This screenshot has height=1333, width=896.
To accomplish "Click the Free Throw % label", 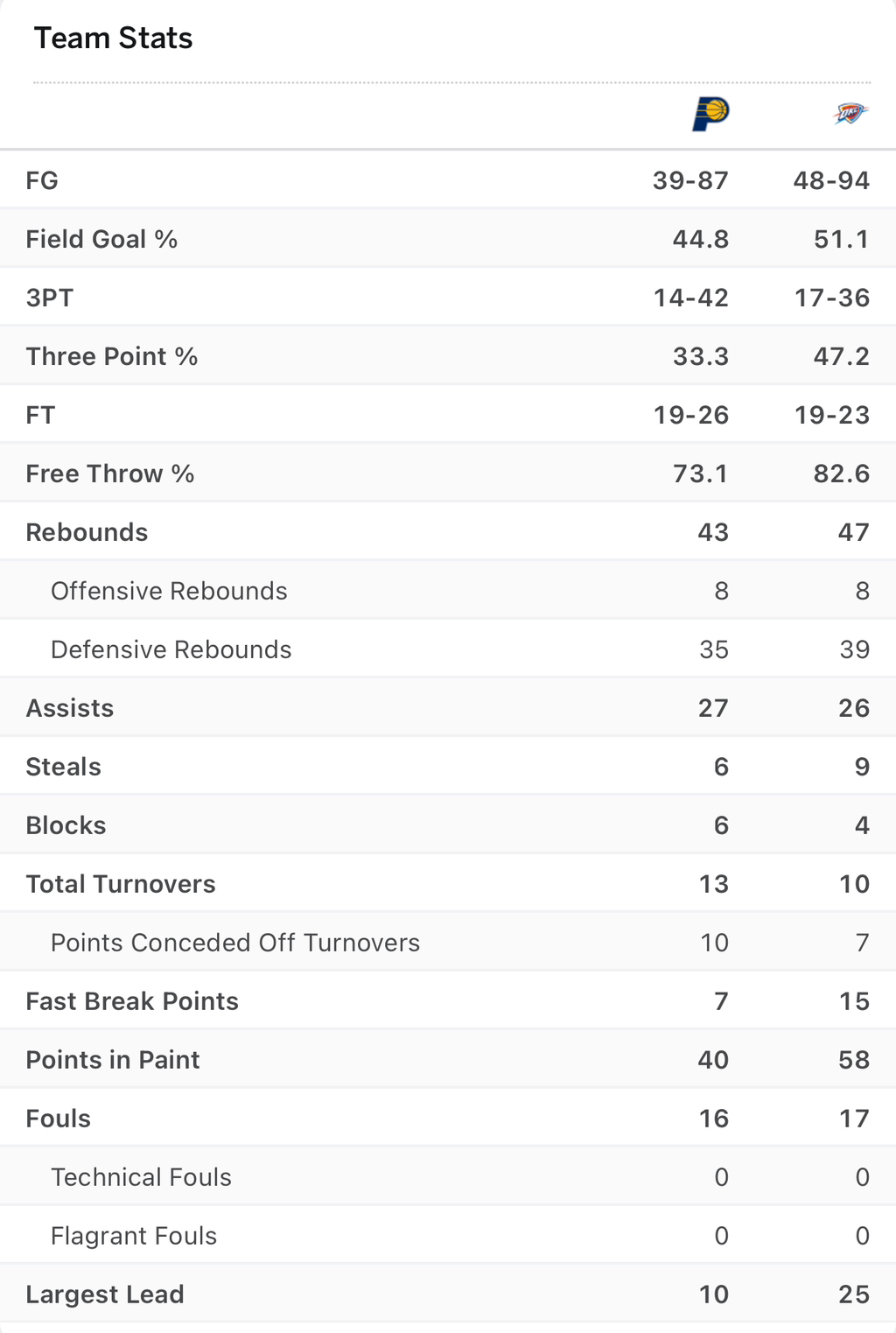I will pos(110,474).
